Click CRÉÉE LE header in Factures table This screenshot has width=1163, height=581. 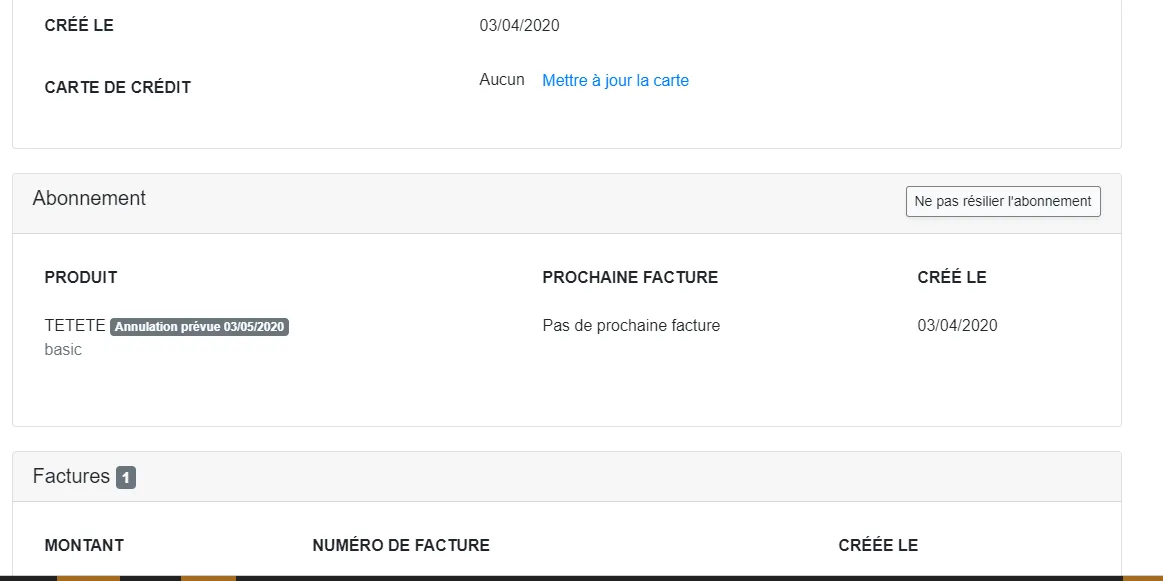click(x=878, y=545)
